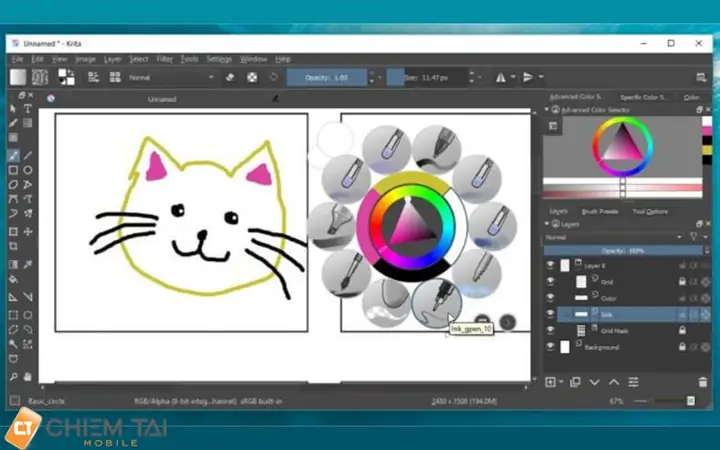Select the Ellipse shape tool

click(x=28, y=170)
